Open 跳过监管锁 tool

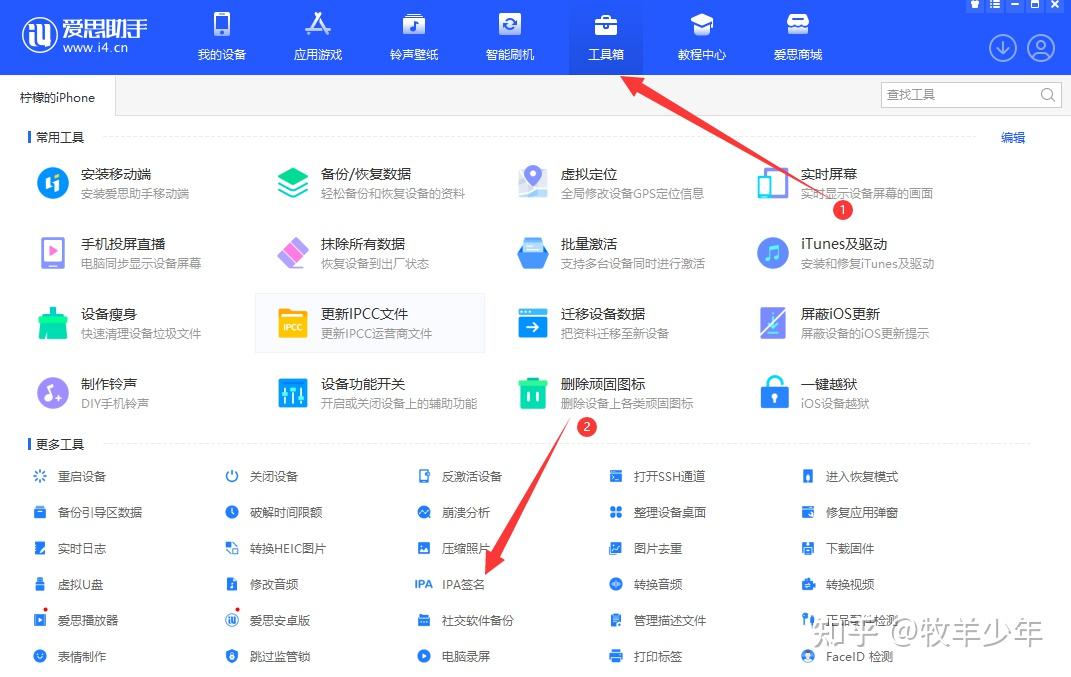[268, 657]
